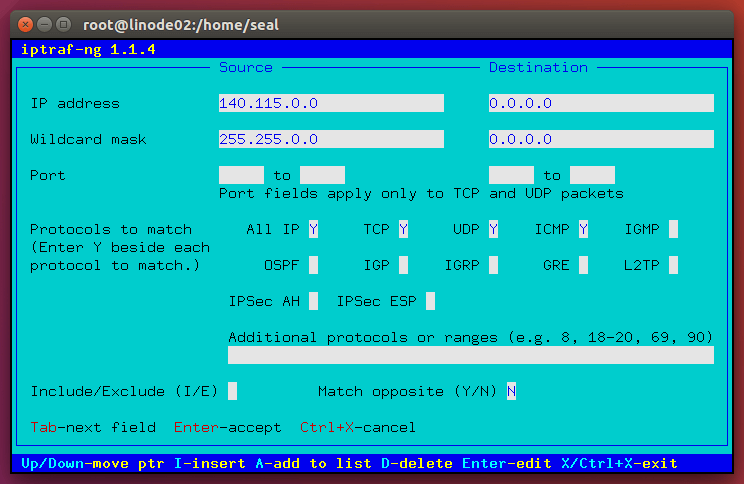
Task: Enable the L2TP protocol match box
Action: click(x=673, y=265)
